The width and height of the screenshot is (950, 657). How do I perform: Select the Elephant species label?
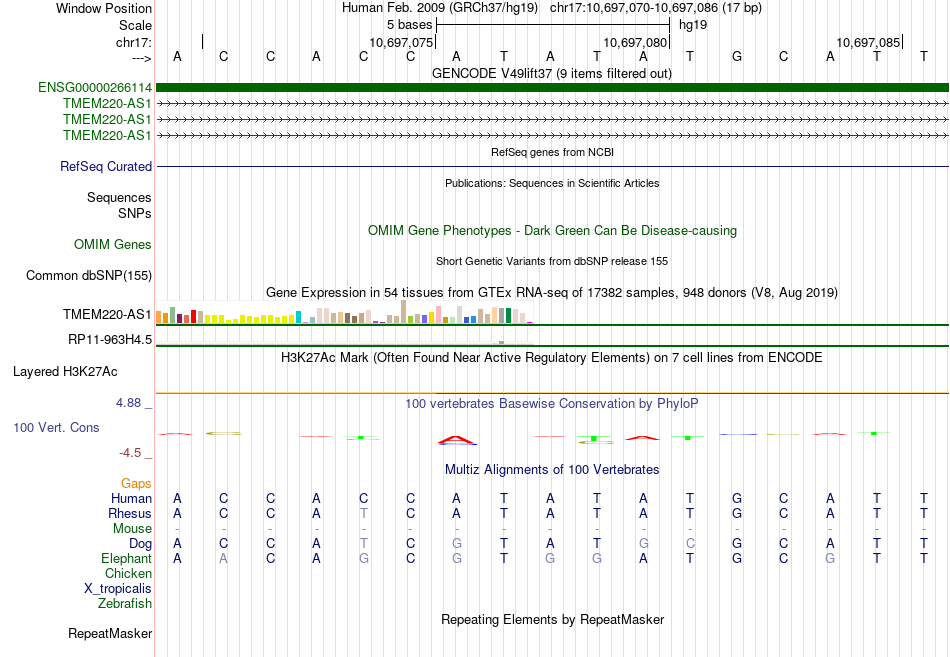pos(126,558)
